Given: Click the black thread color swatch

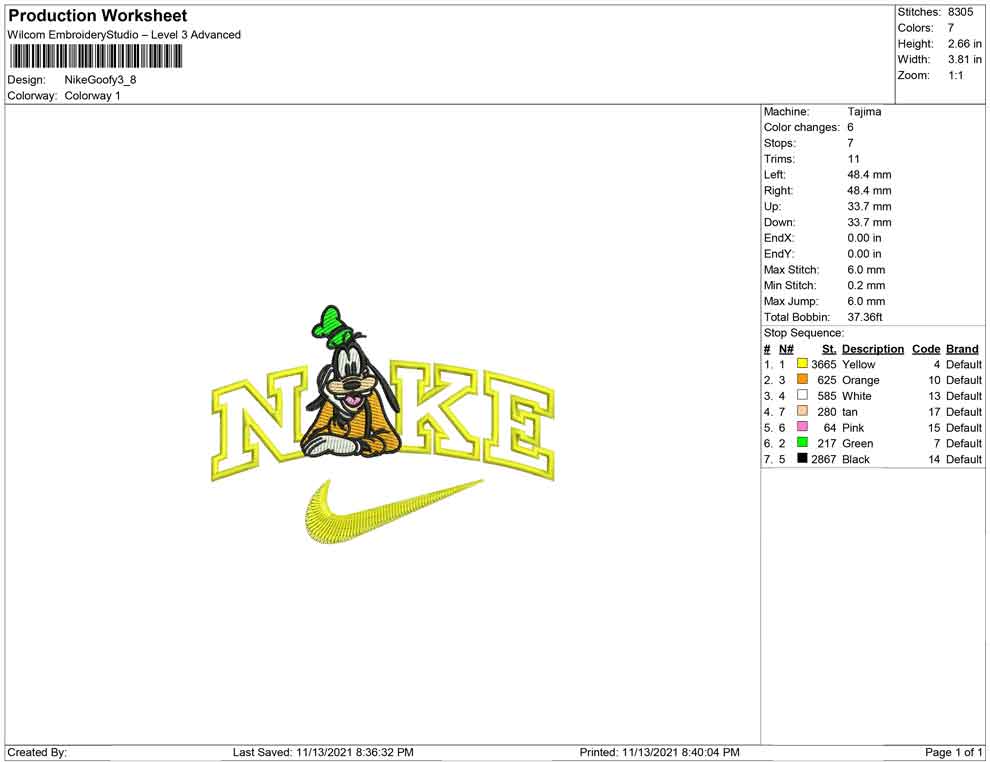Looking at the screenshot, I should (x=802, y=458).
